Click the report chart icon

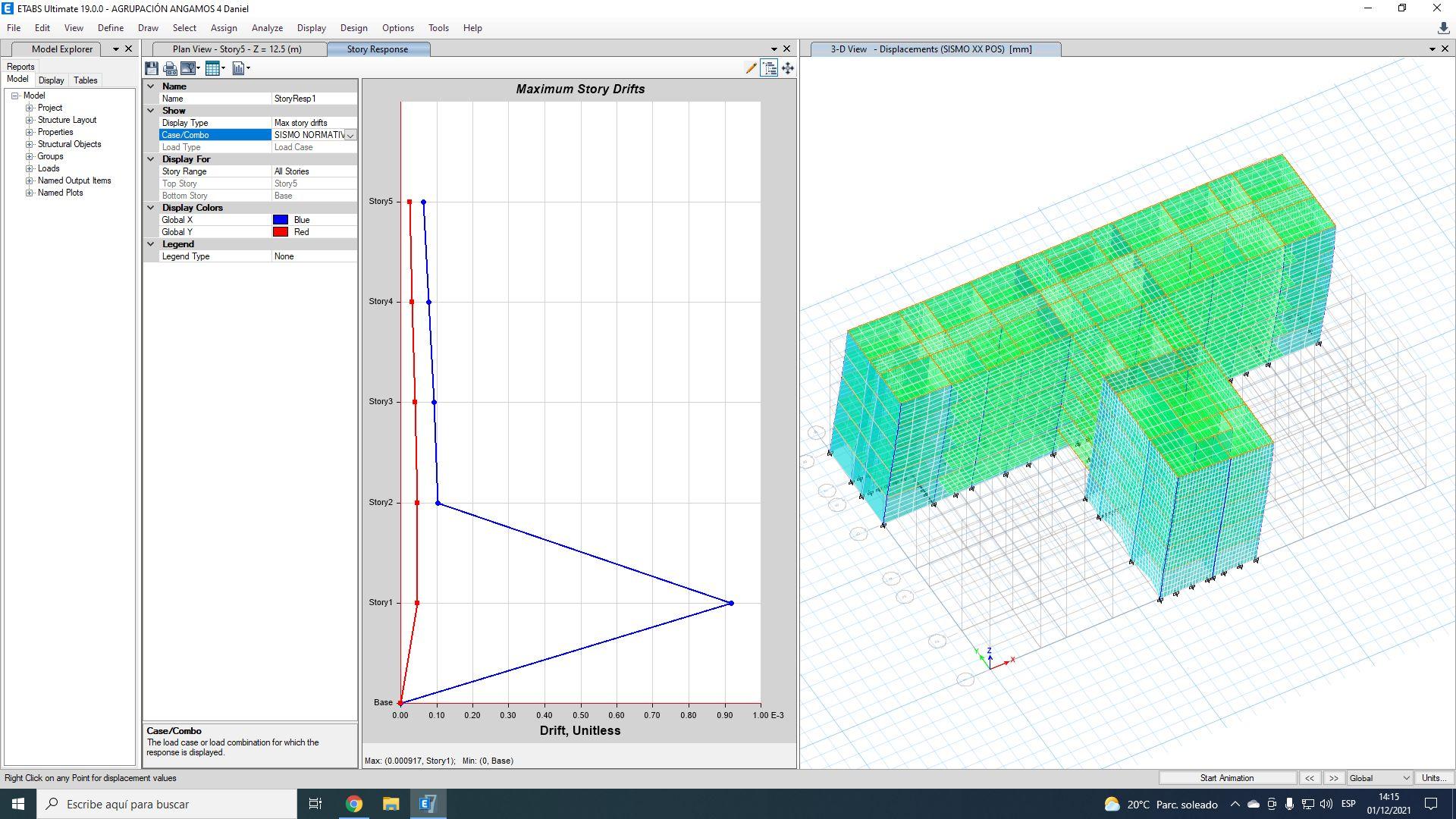click(238, 68)
